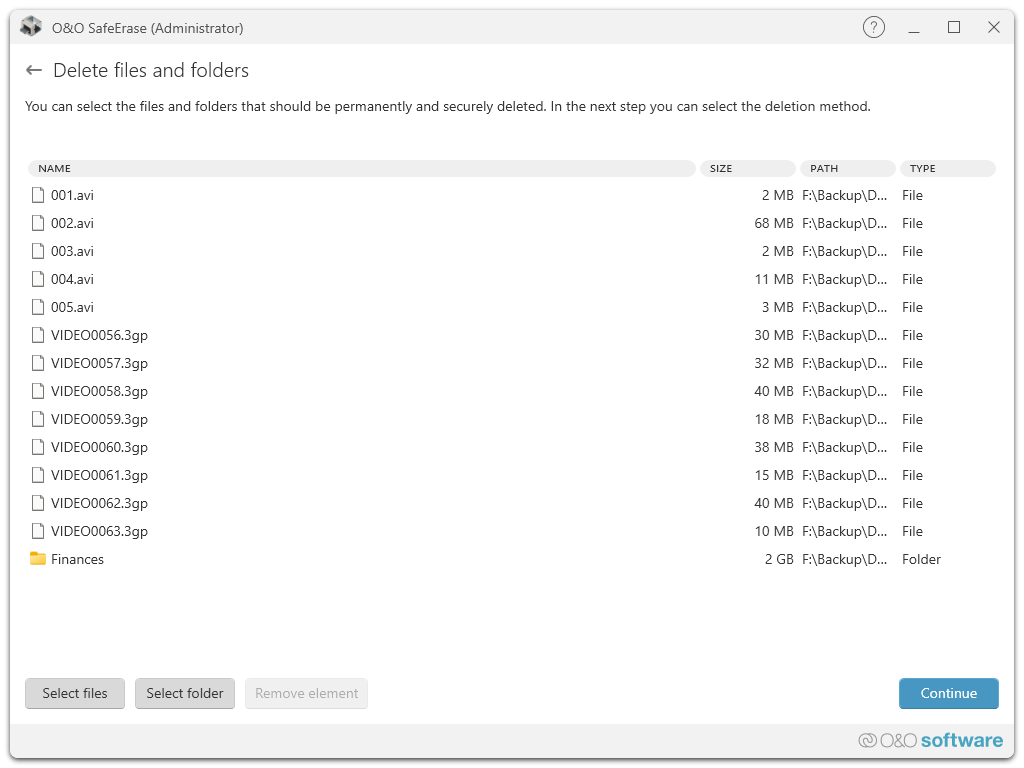Click Continue to proceed
Screen dimensions: 1024x768
tap(948, 693)
